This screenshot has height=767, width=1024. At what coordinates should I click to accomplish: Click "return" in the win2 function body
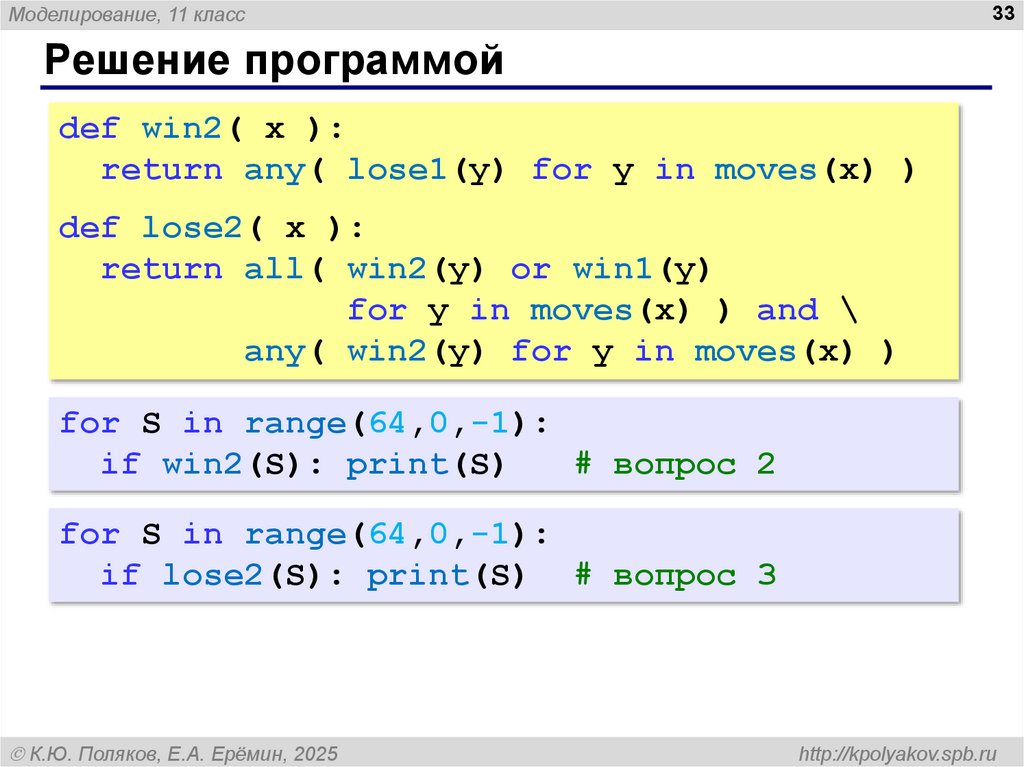pyautogui.click(x=161, y=170)
